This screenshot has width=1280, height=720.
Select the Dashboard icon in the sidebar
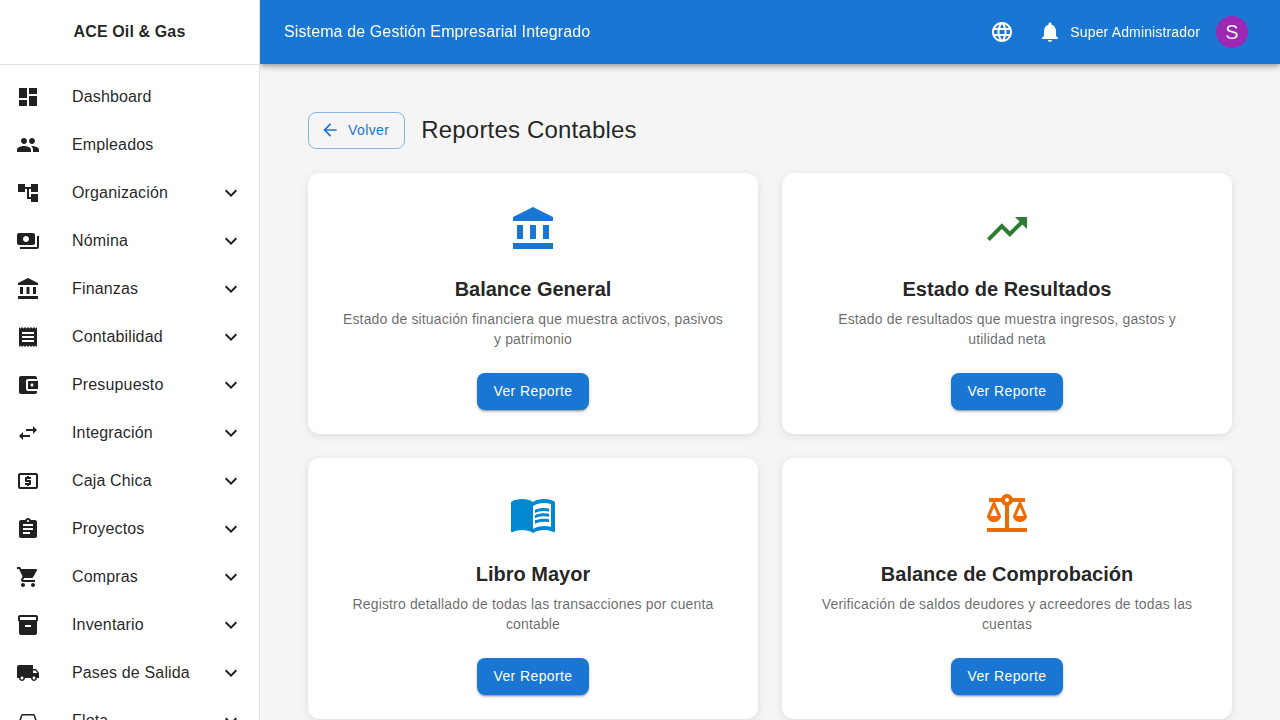coord(28,97)
